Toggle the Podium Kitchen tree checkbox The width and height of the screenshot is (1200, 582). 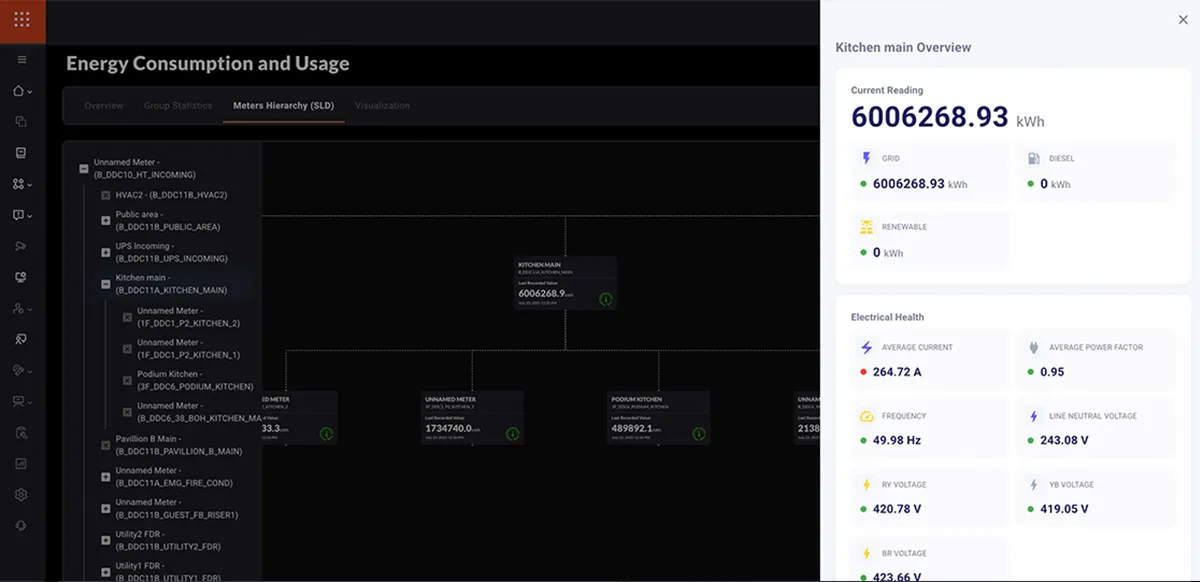click(127, 381)
